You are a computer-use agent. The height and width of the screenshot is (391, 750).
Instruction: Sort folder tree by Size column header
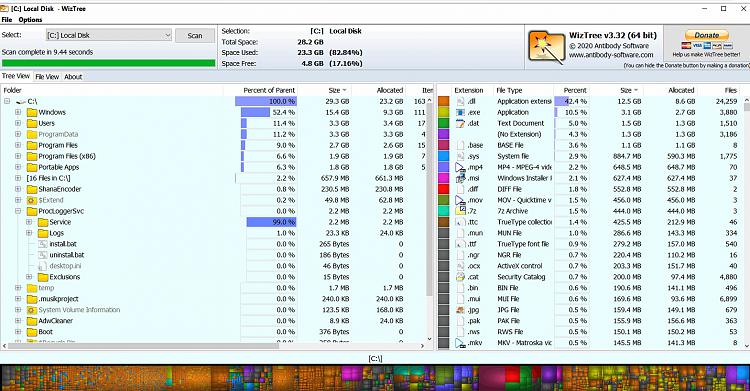tap(325, 90)
